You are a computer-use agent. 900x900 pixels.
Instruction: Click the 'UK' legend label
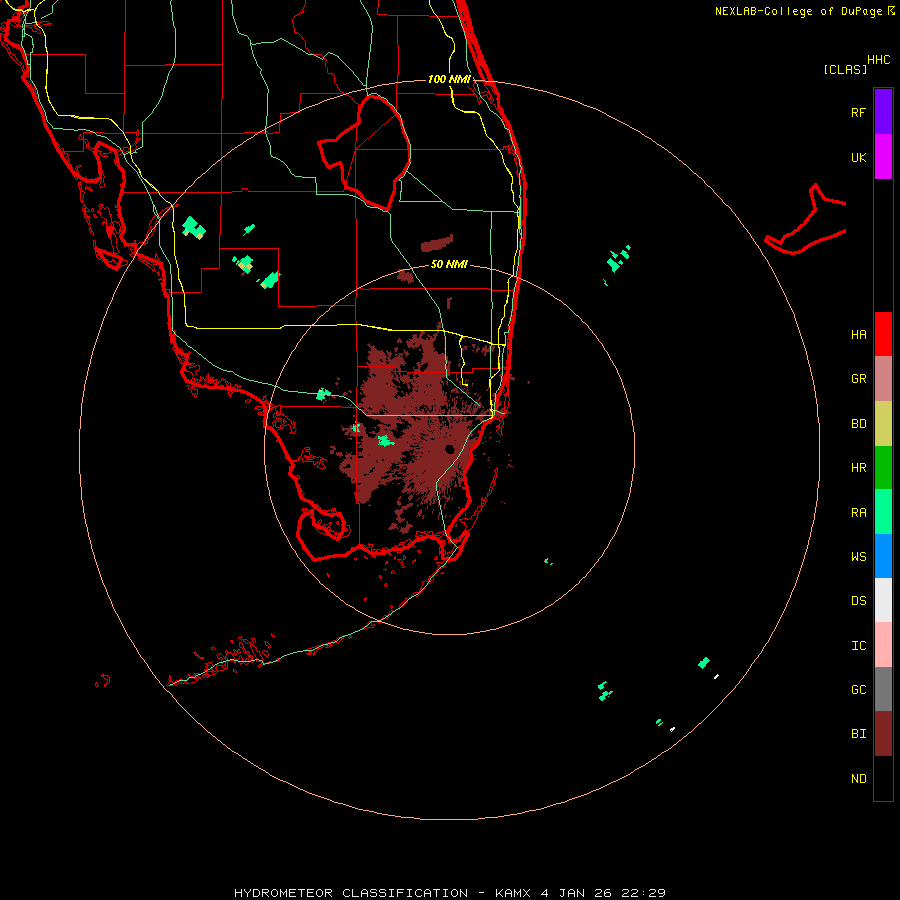pos(858,158)
